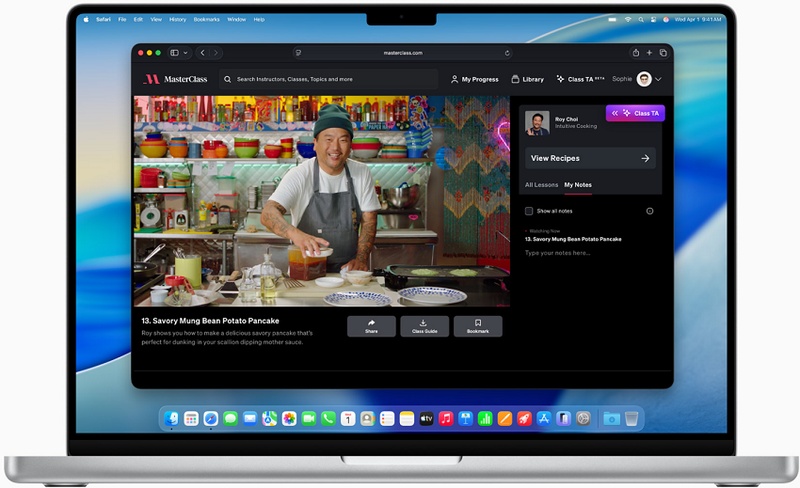This screenshot has width=800, height=488.
Task: Open Control Center in the menu bar
Action: pyautogui.click(x=653, y=19)
